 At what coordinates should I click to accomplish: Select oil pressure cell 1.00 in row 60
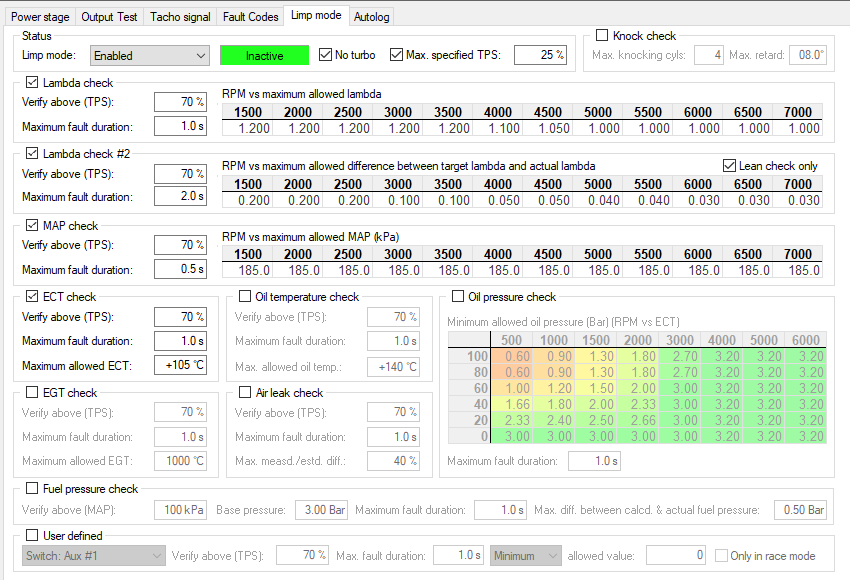[x=511, y=388]
